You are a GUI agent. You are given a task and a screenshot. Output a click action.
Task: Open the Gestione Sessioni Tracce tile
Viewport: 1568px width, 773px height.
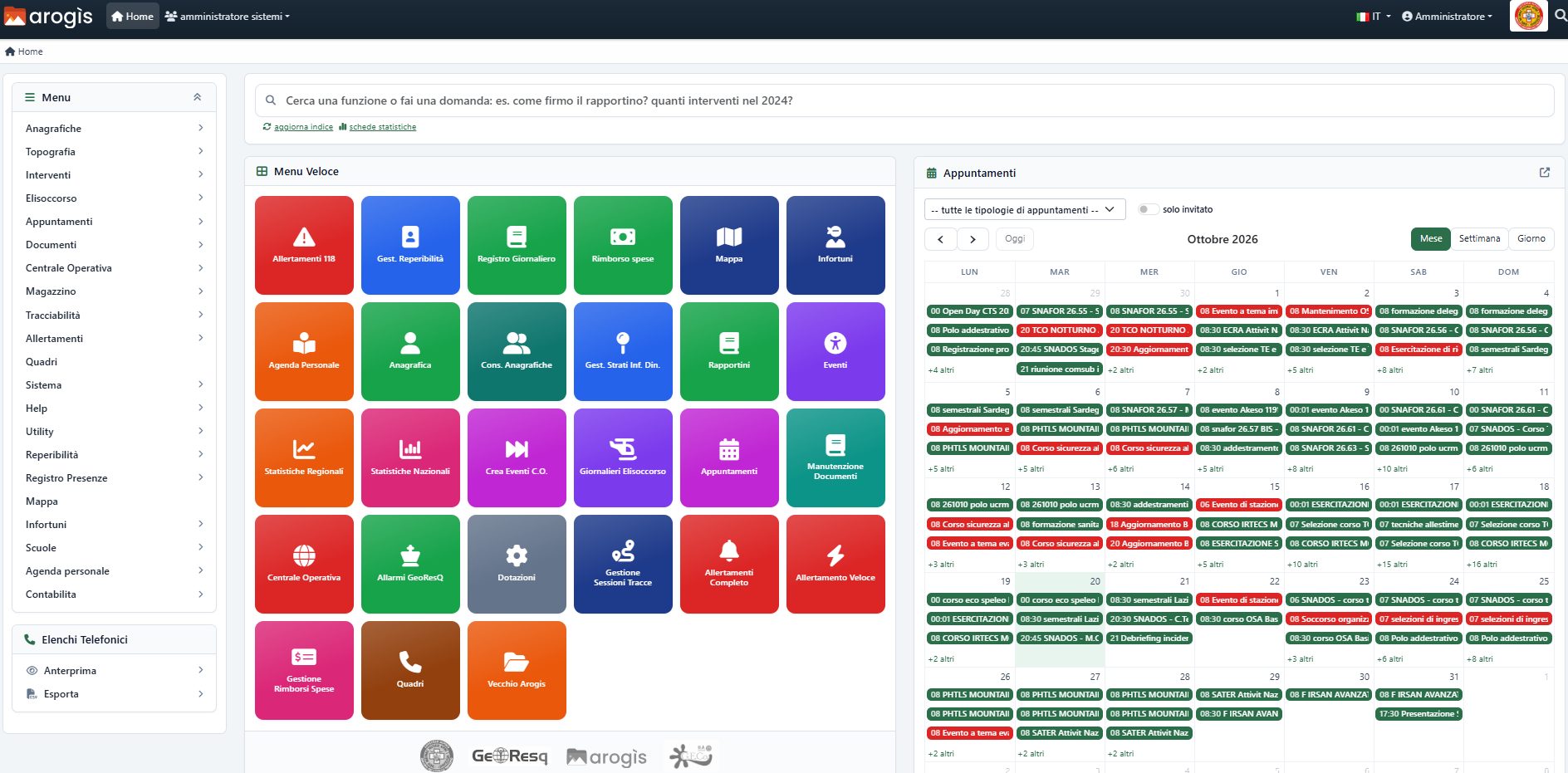tap(623, 564)
